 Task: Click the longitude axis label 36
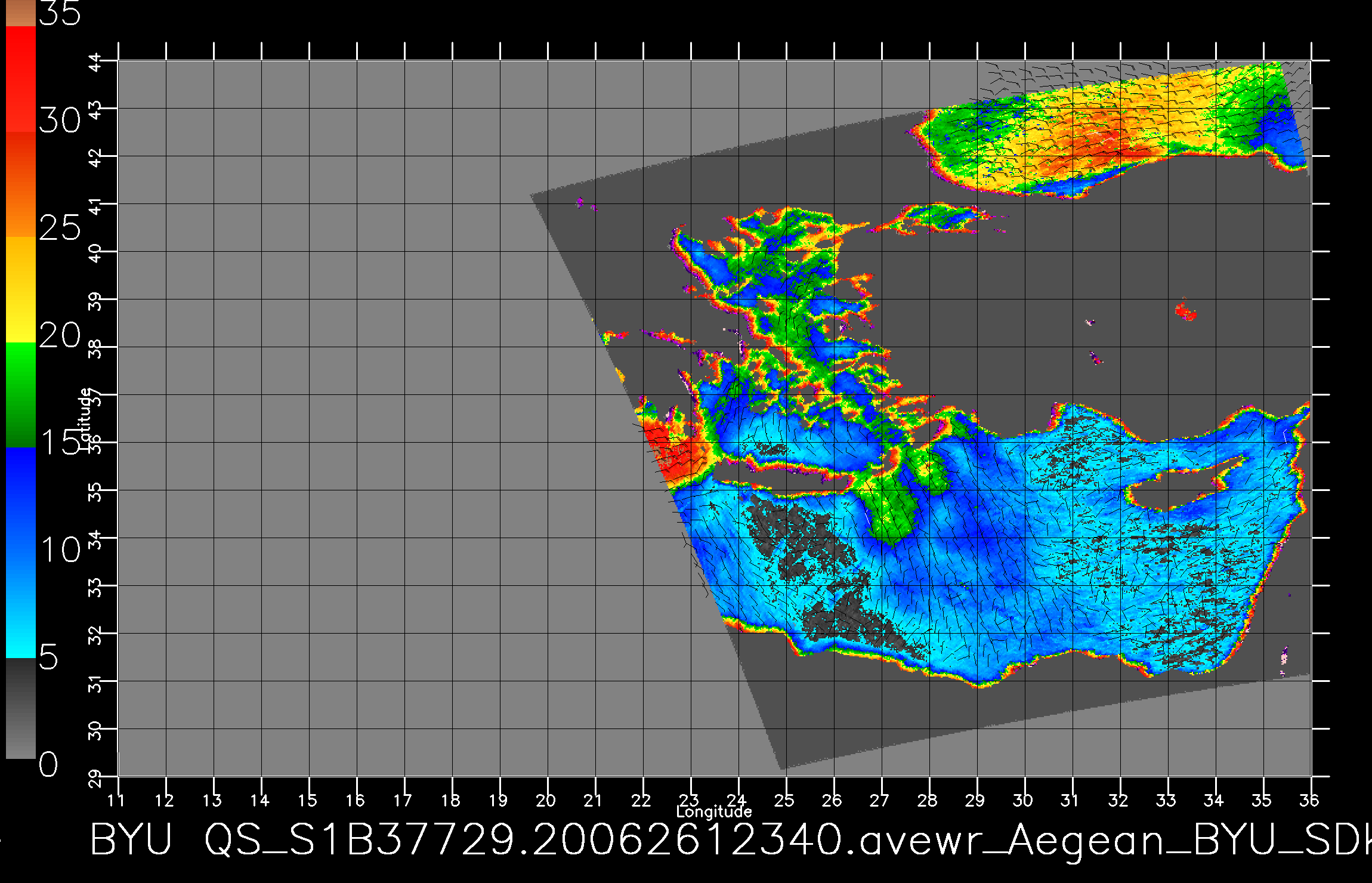tap(1309, 800)
